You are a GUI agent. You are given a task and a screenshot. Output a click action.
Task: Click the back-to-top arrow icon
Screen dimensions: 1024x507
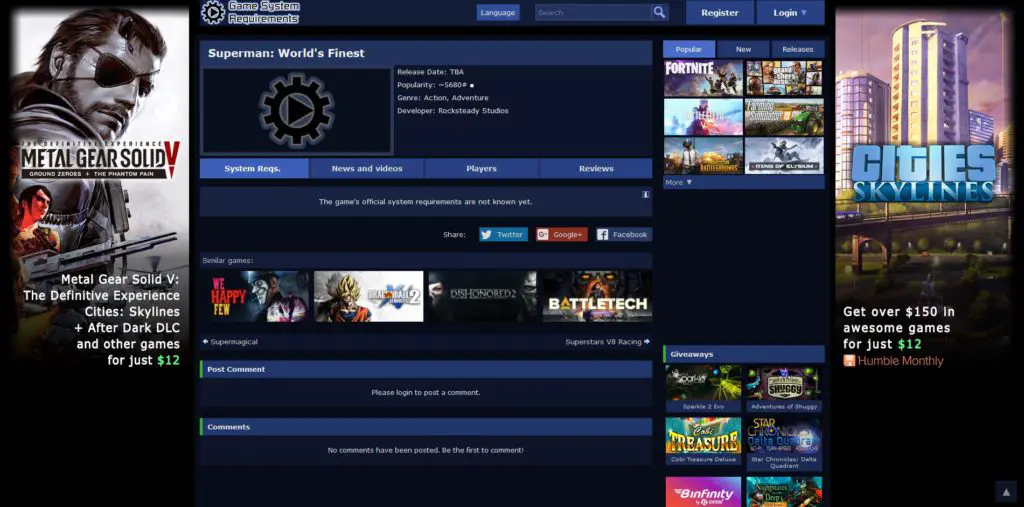point(1006,492)
